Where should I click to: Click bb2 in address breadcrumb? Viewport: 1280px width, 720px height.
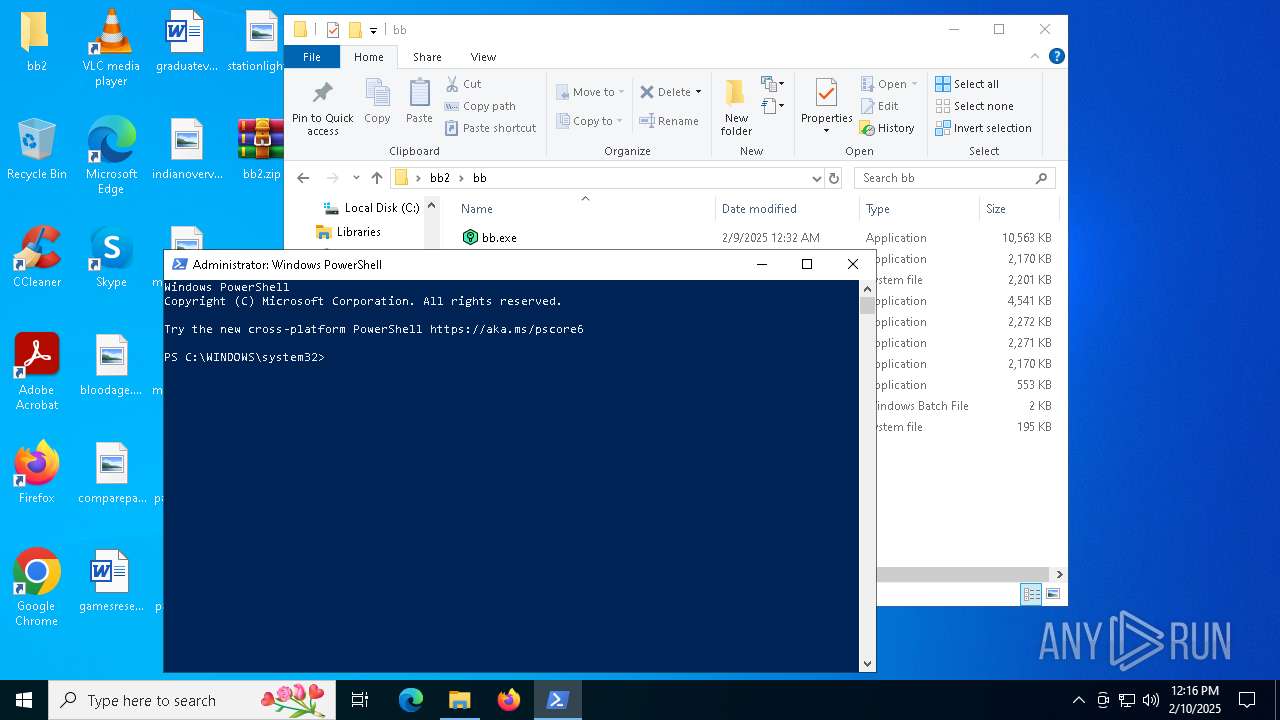tap(440, 178)
